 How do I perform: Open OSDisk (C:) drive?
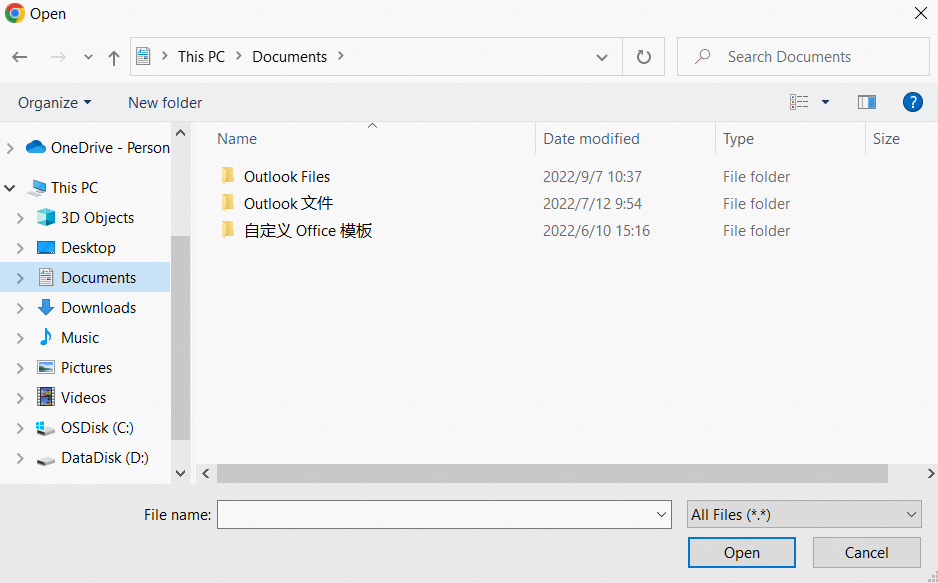pyautogui.click(x=97, y=428)
